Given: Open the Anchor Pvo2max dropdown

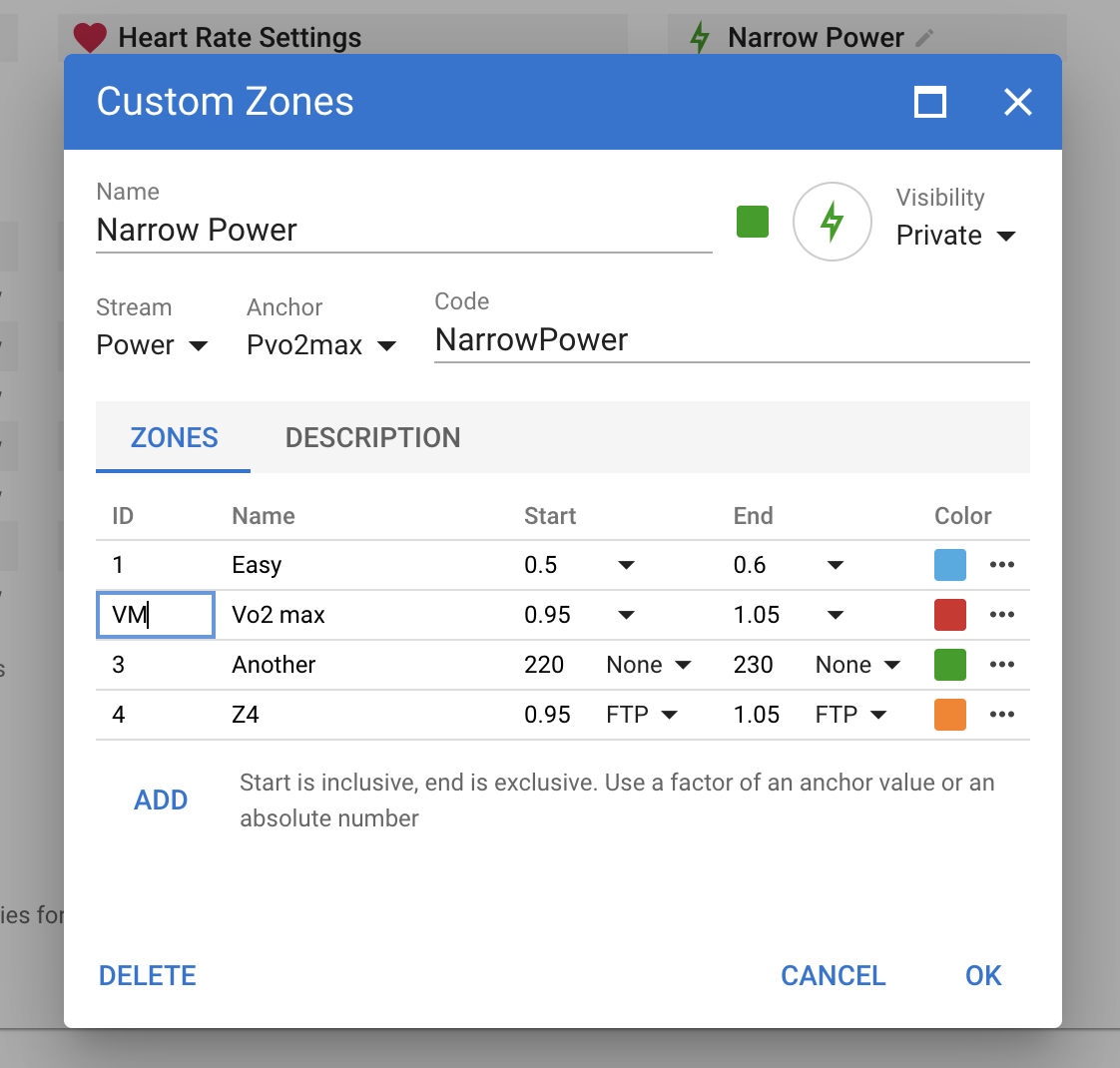Looking at the screenshot, I should 321,345.
